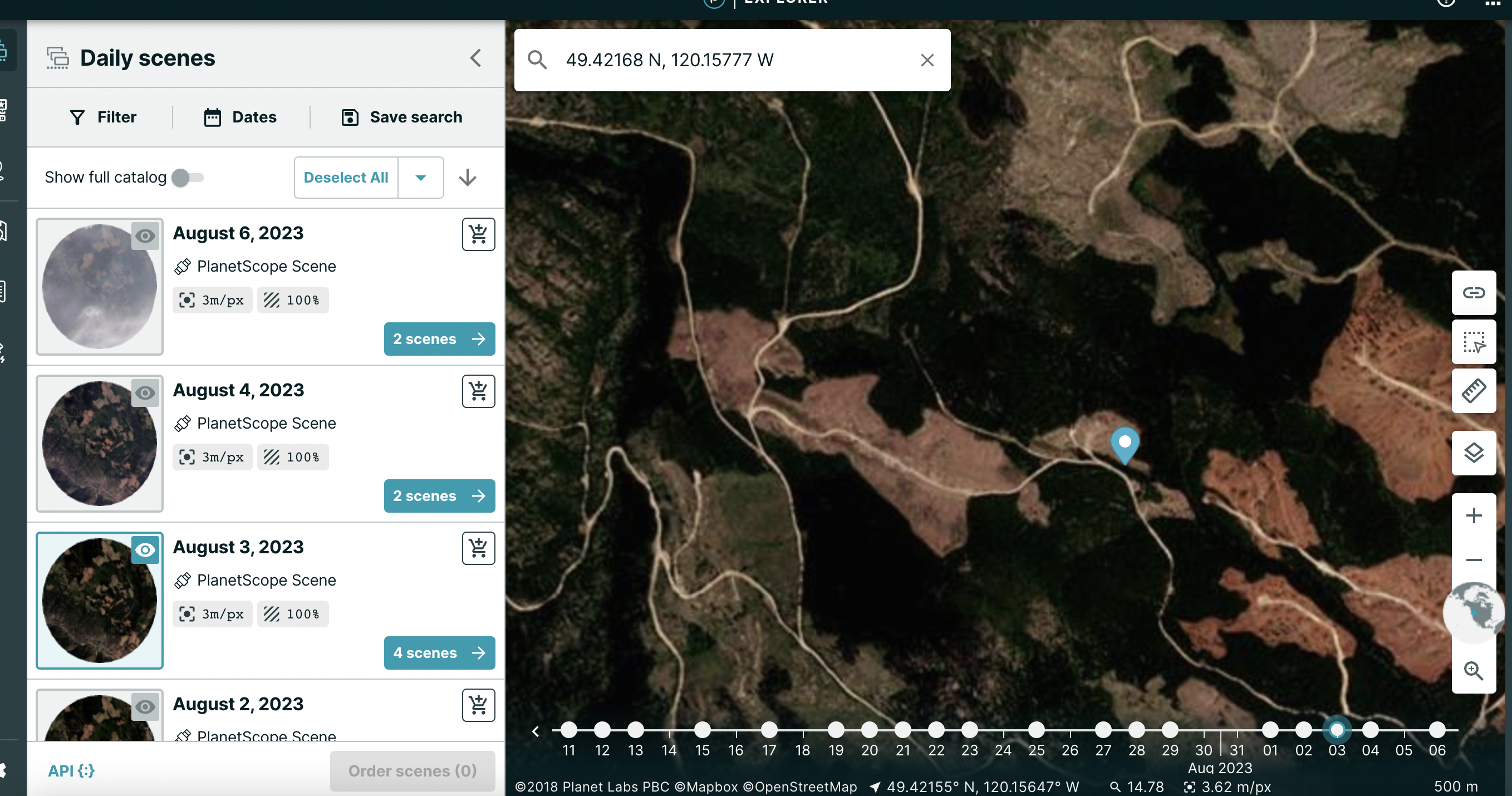Clear the location search text
Screen dimensions: 1512x796
tap(927, 60)
